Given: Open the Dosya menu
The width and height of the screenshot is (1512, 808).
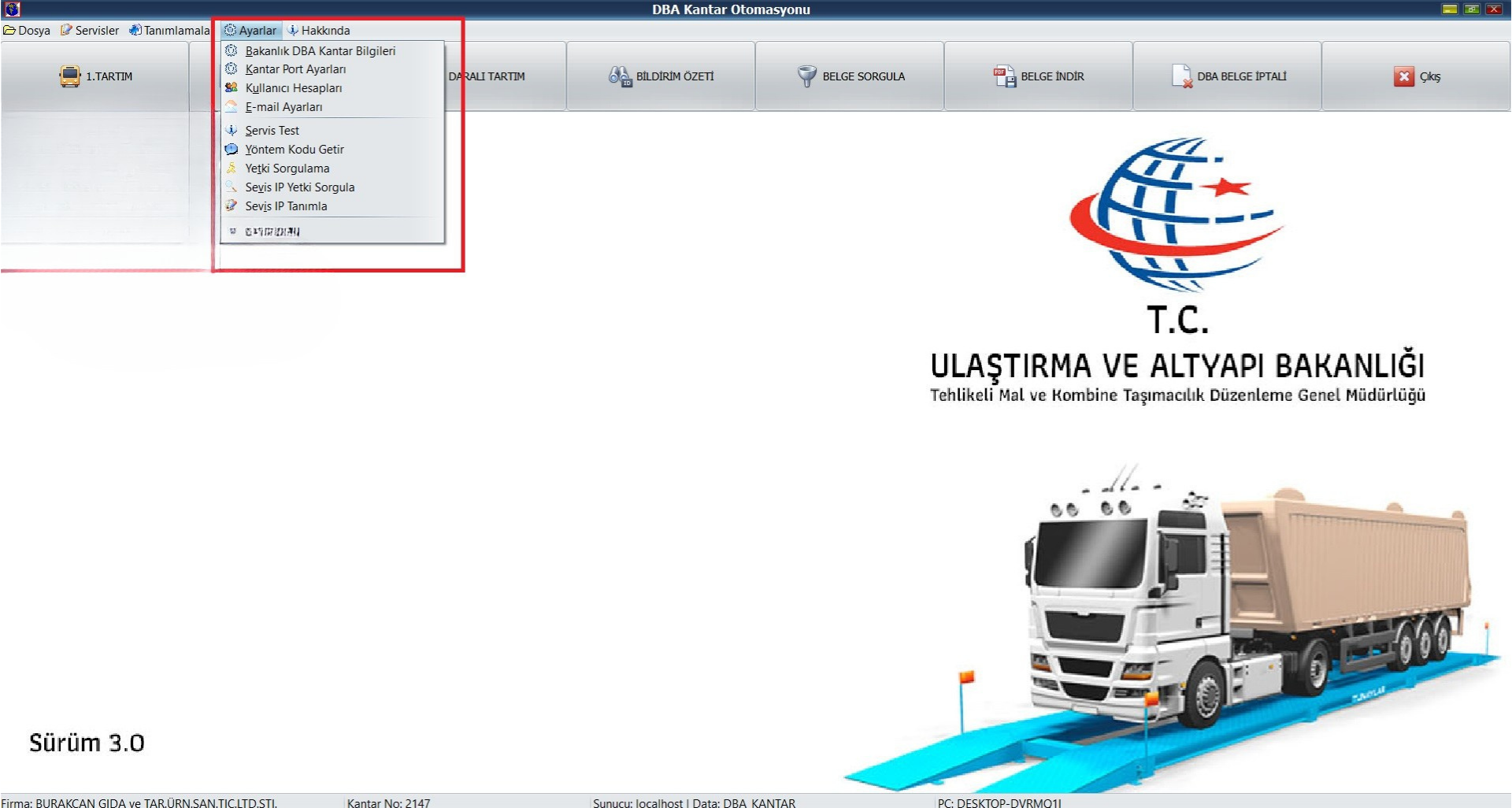Looking at the screenshot, I should point(28,31).
